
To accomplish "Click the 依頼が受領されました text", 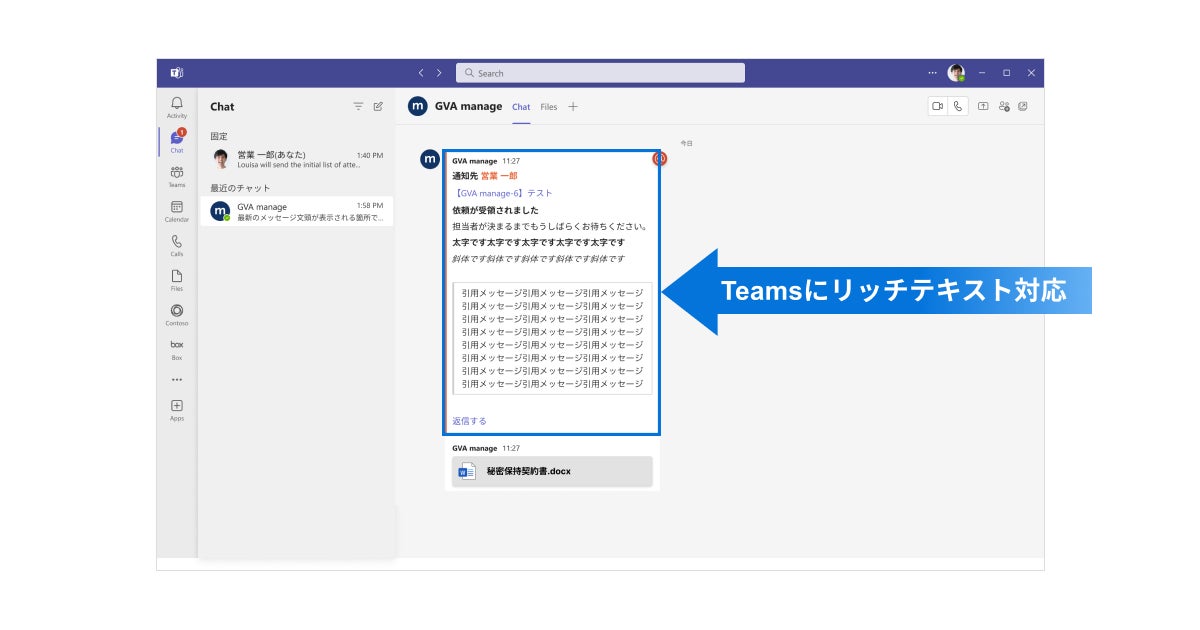I will pos(495,210).
